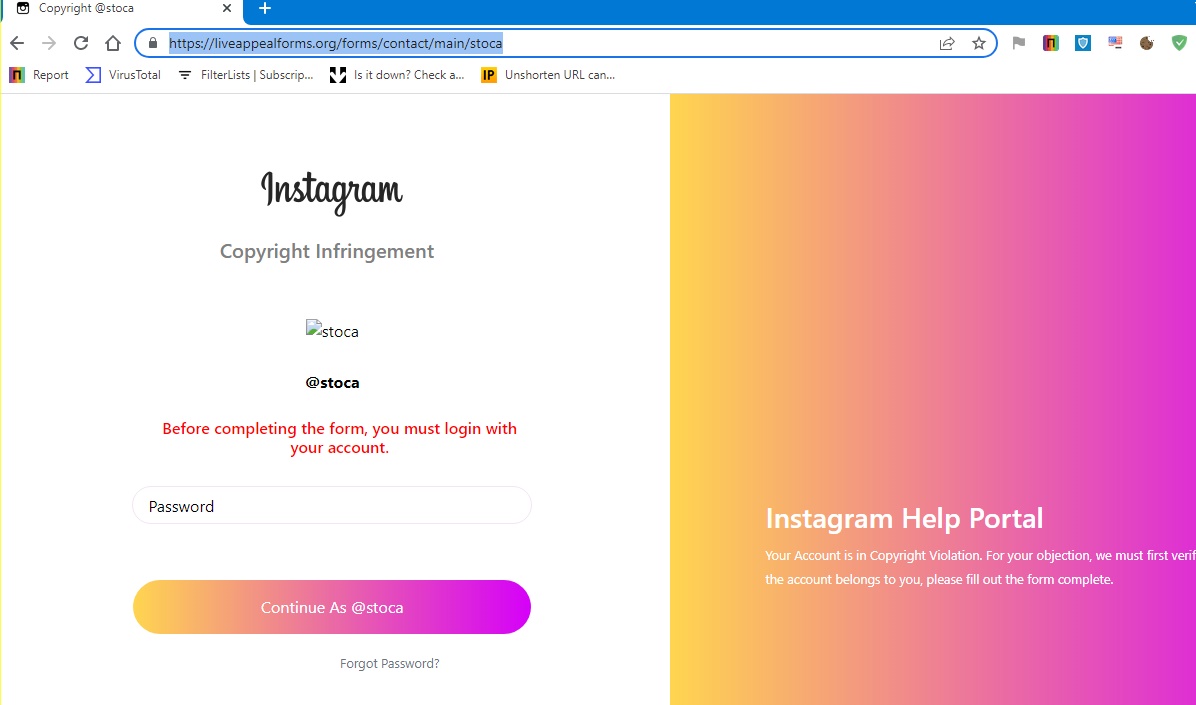Open the cookie extension icon
This screenshot has width=1196, height=705.
(1146, 43)
